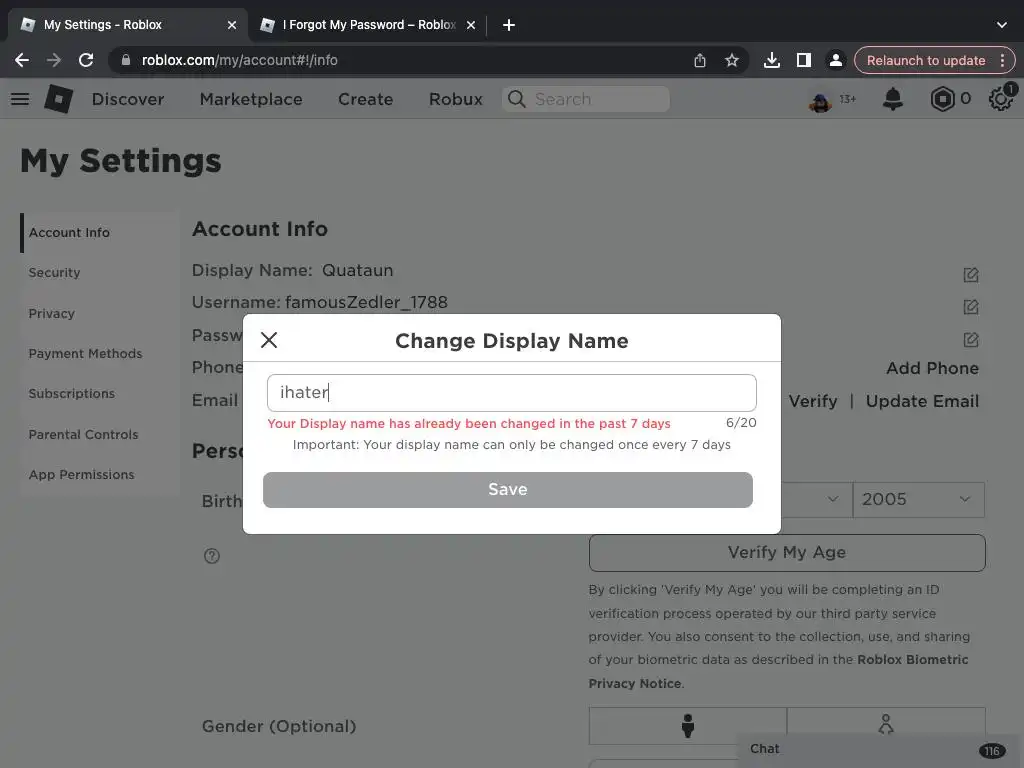Image resolution: width=1024 pixels, height=768 pixels.
Task: Open the Roblox hamburger menu
Action: pos(20,99)
